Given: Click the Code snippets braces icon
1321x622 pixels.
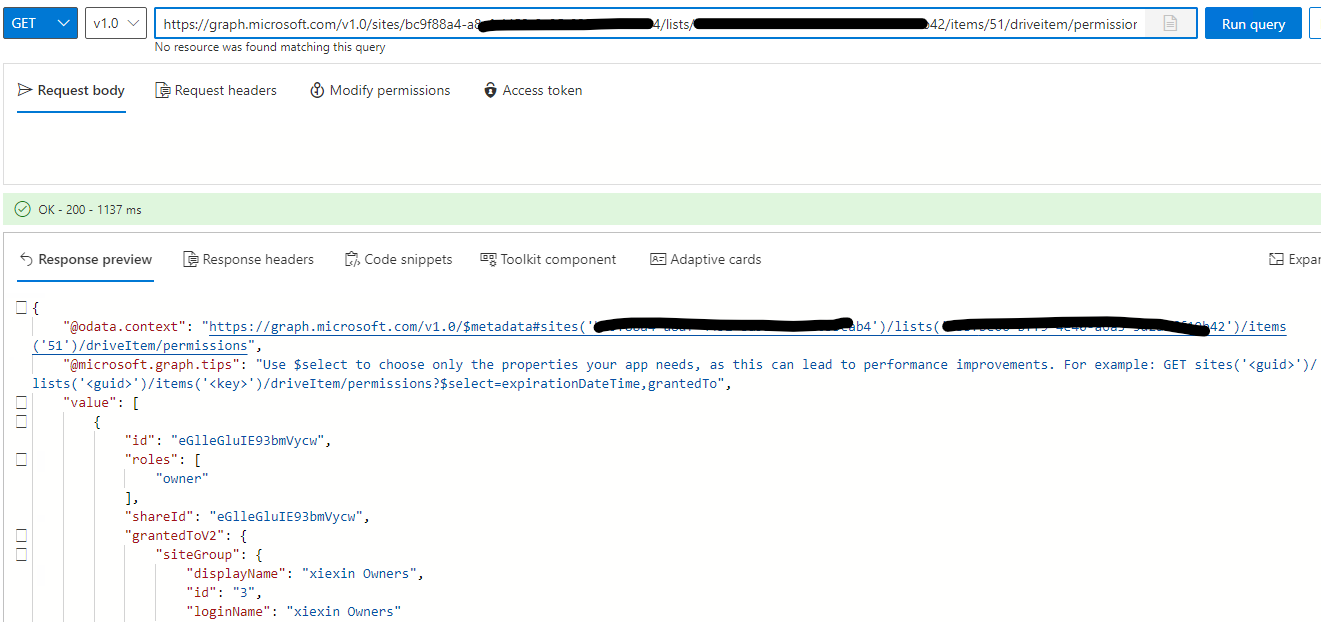Looking at the screenshot, I should (x=352, y=258).
